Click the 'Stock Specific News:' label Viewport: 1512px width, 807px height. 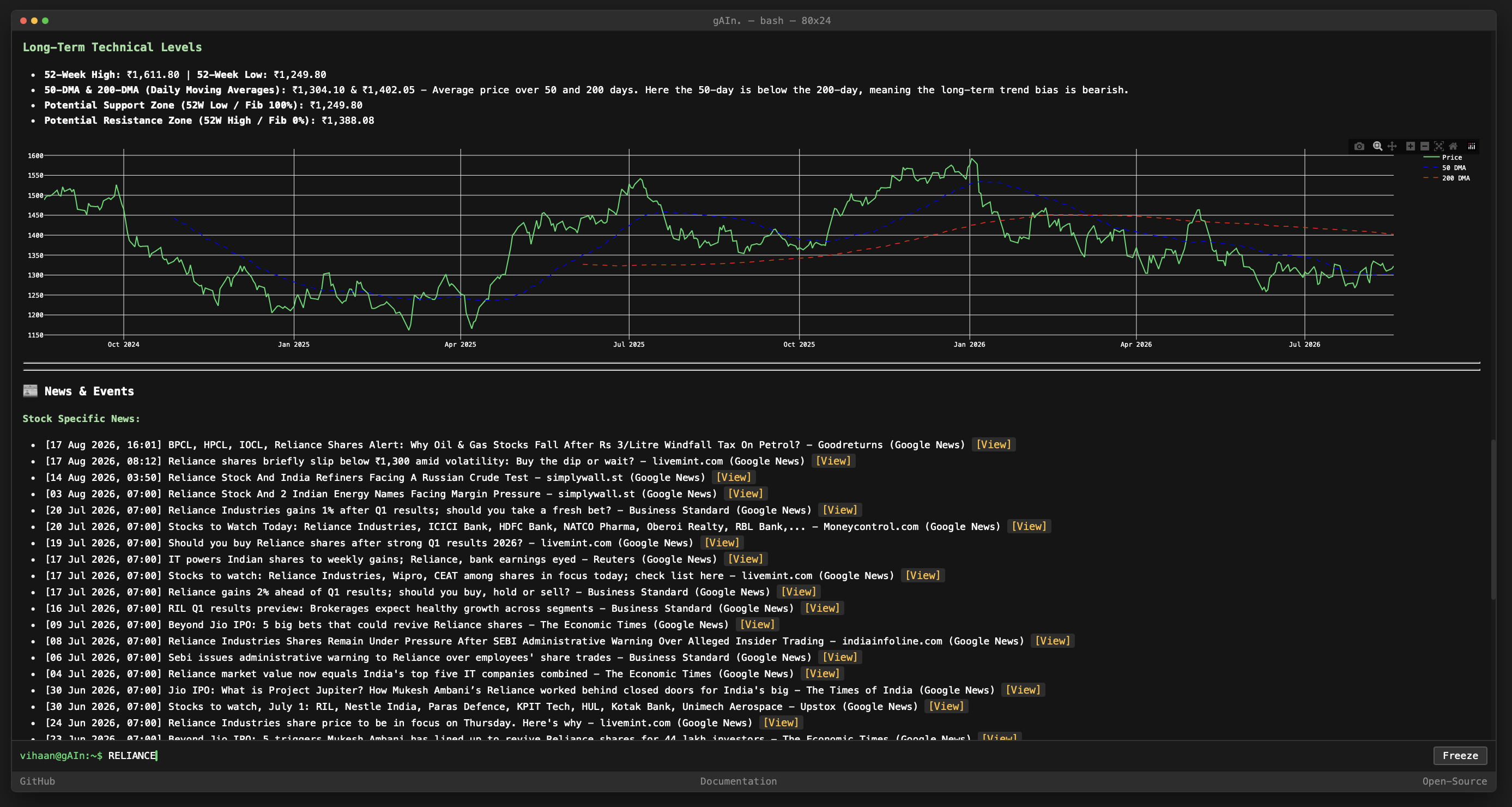pyautogui.click(x=81, y=419)
